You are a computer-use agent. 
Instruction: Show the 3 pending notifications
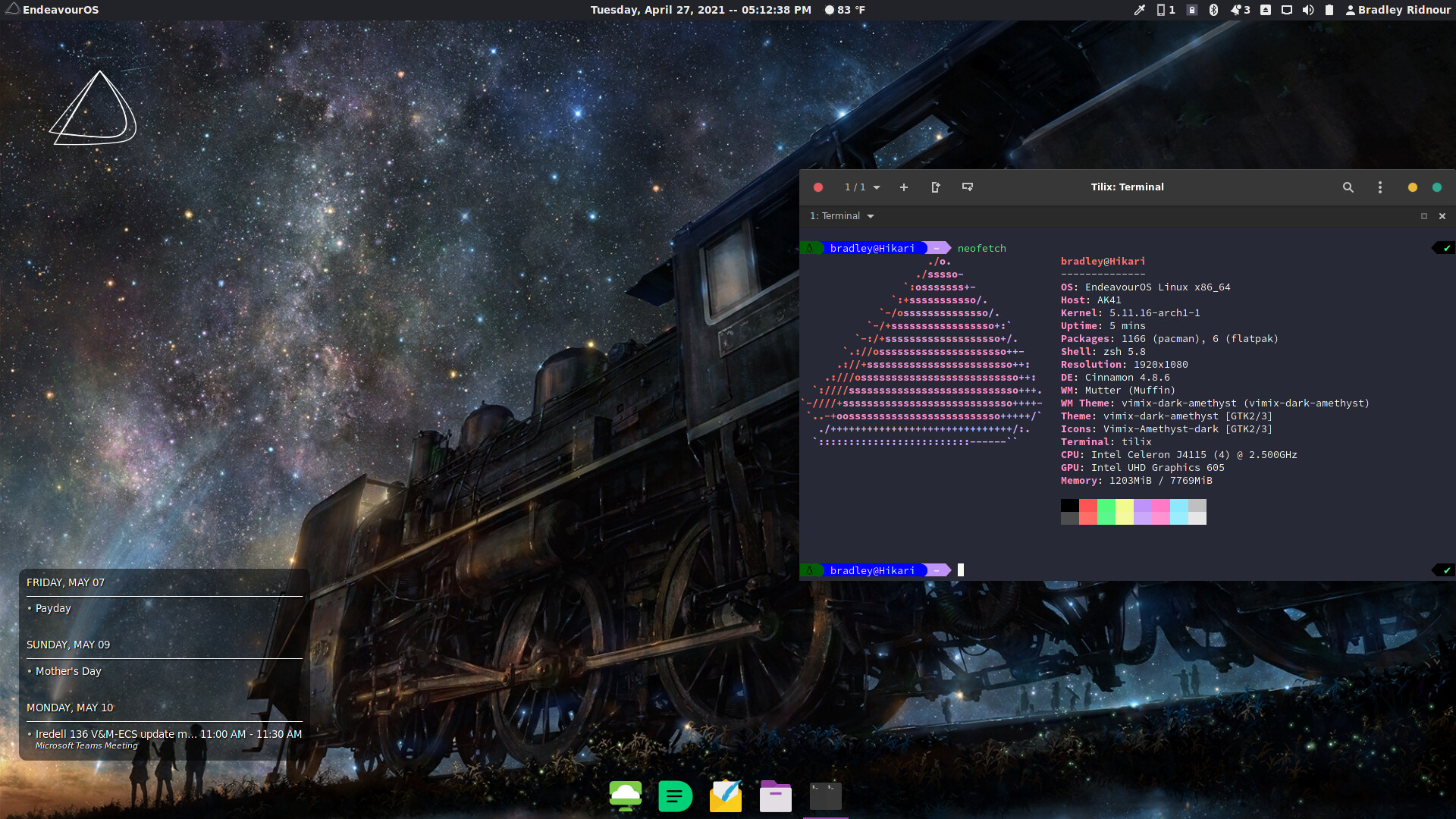tap(1240, 10)
